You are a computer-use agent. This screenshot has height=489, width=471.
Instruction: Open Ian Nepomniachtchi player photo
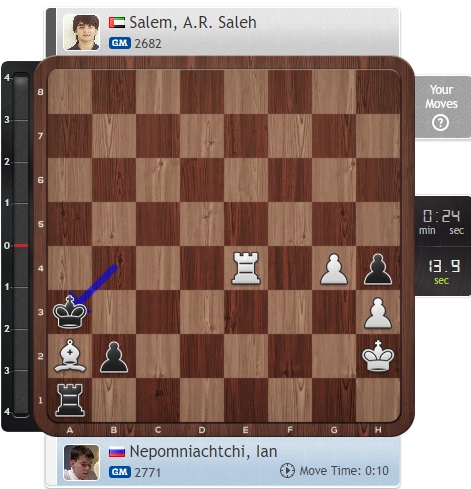click(x=82, y=462)
